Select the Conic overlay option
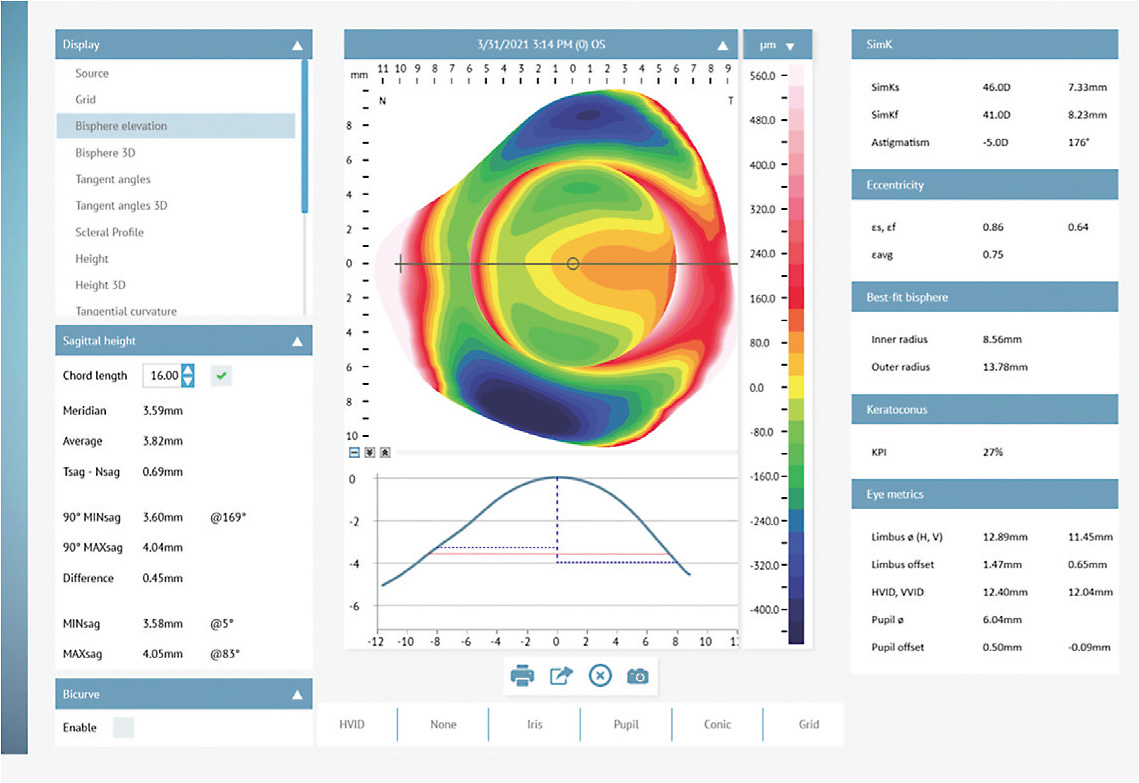This screenshot has height=783, width=1139. tap(717, 724)
